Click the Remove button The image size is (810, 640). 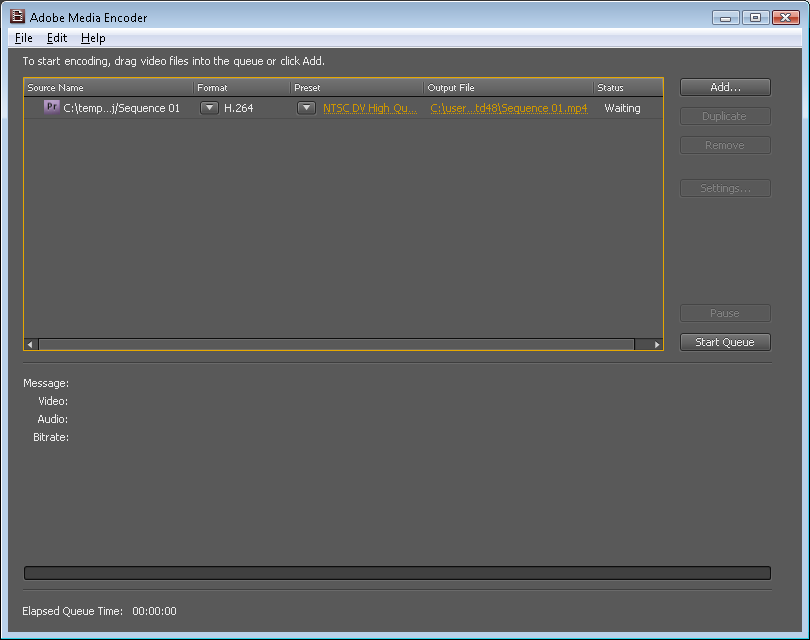pyautogui.click(x=725, y=145)
